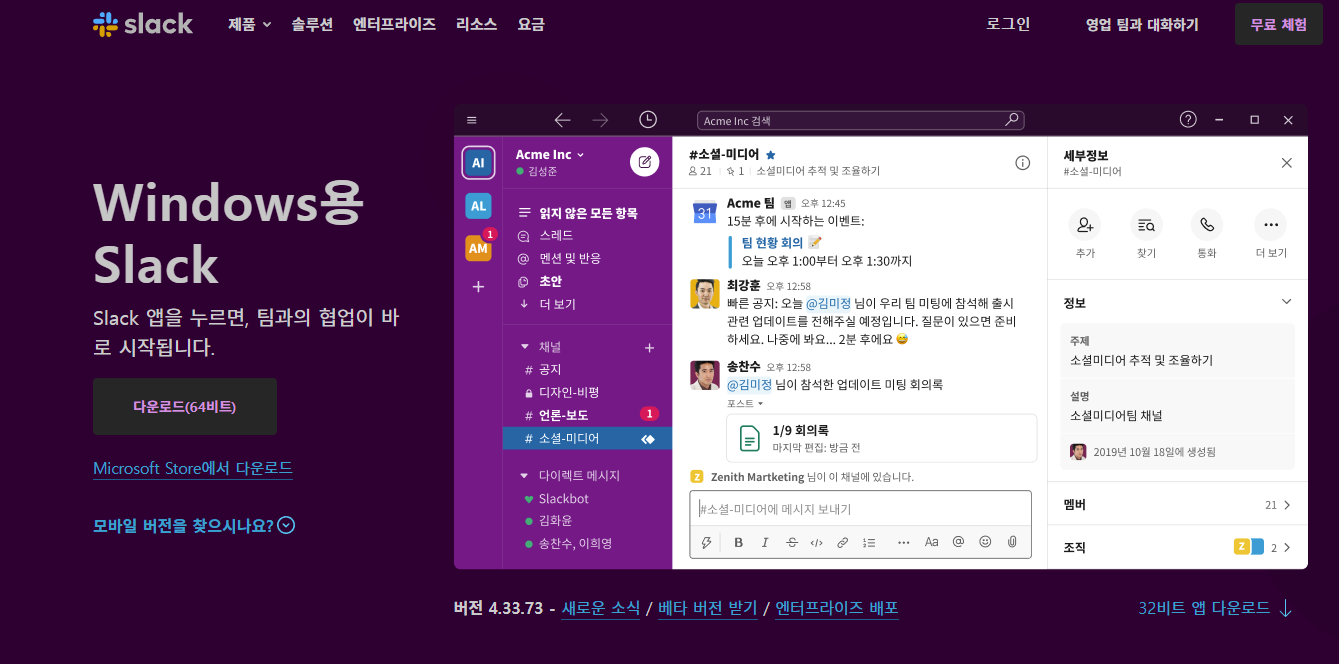Open 초안 in the sidebar
This screenshot has height=664, width=1339.
(x=540, y=281)
